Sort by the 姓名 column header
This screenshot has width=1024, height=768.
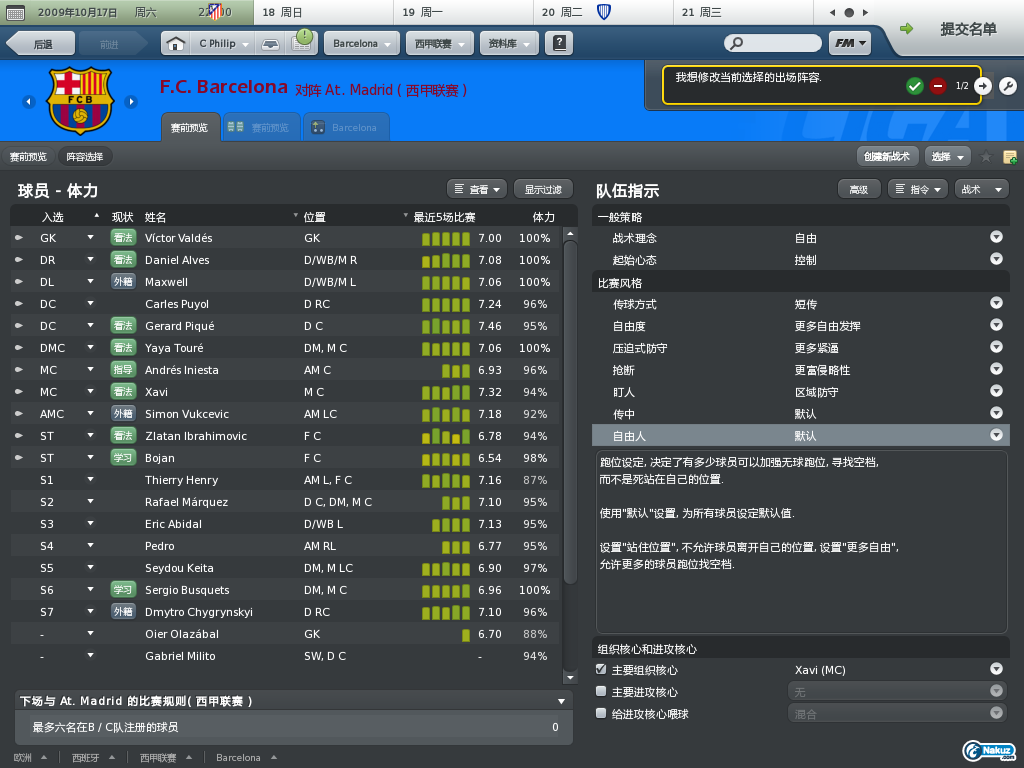coord(155,217)
